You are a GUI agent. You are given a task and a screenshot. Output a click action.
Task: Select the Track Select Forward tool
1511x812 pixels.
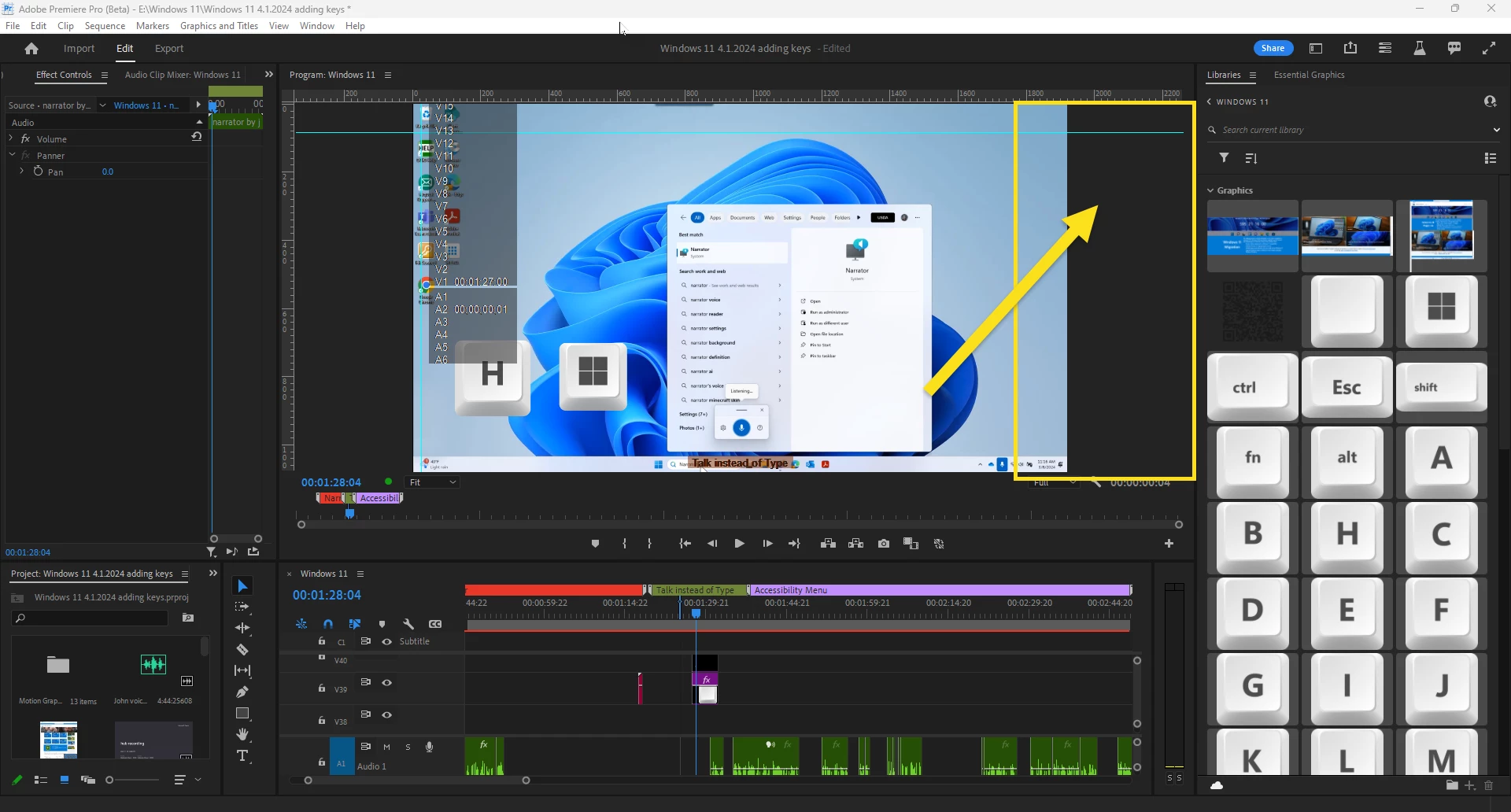pos(242,607)
